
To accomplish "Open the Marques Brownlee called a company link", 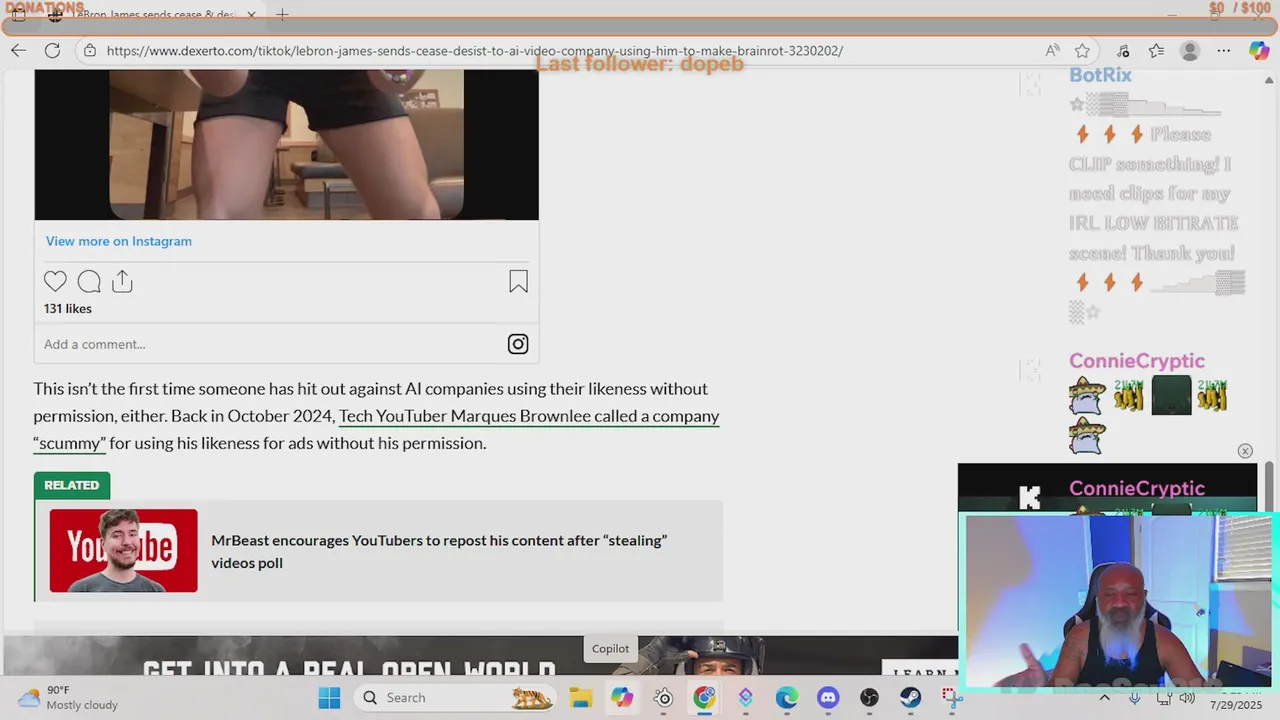I will pos(529,416).
